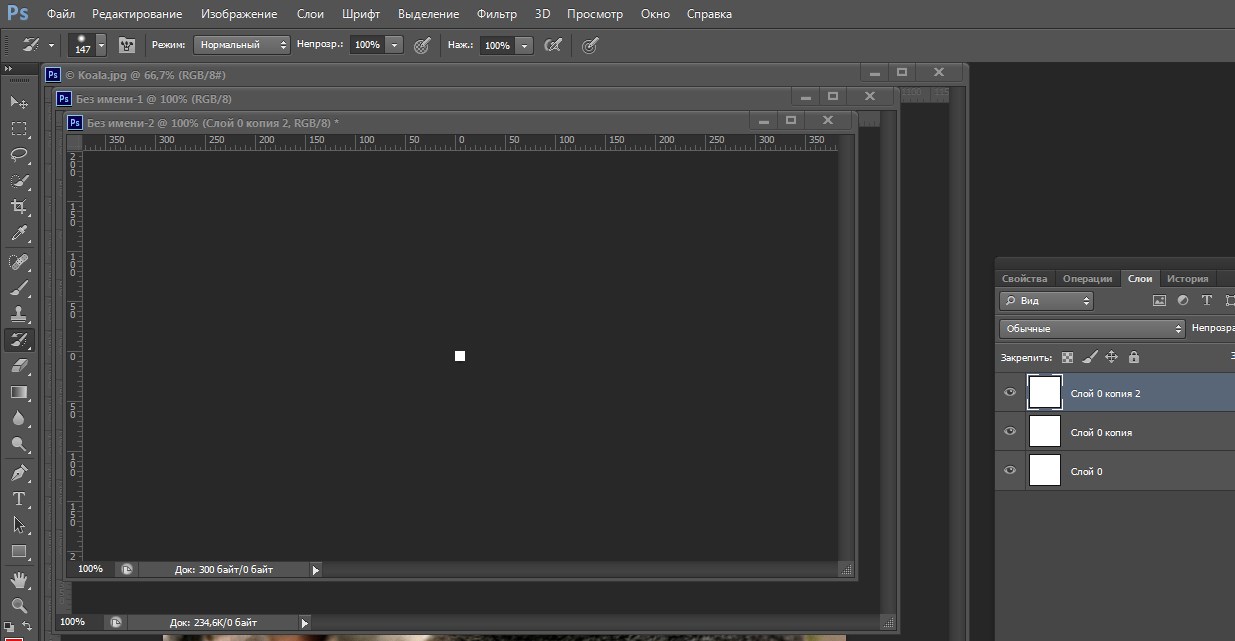Select the Eraser tool
Viewport: 1235px width, 641px height.
pos(19,366)
